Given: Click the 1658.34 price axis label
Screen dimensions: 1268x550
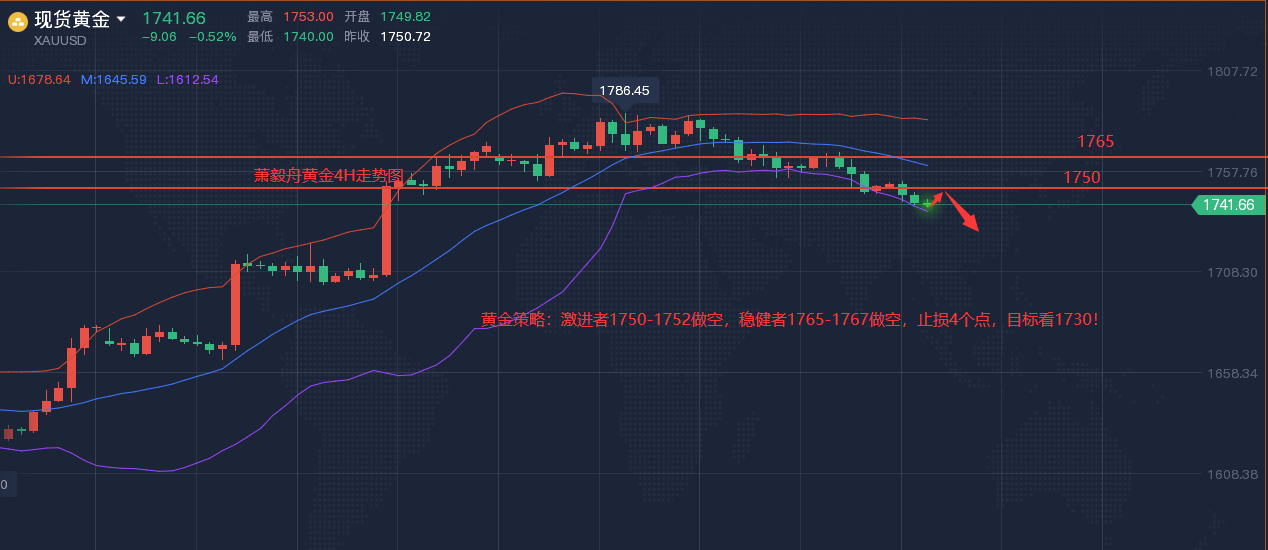Looking at the screenshot, I should 1232,373.
